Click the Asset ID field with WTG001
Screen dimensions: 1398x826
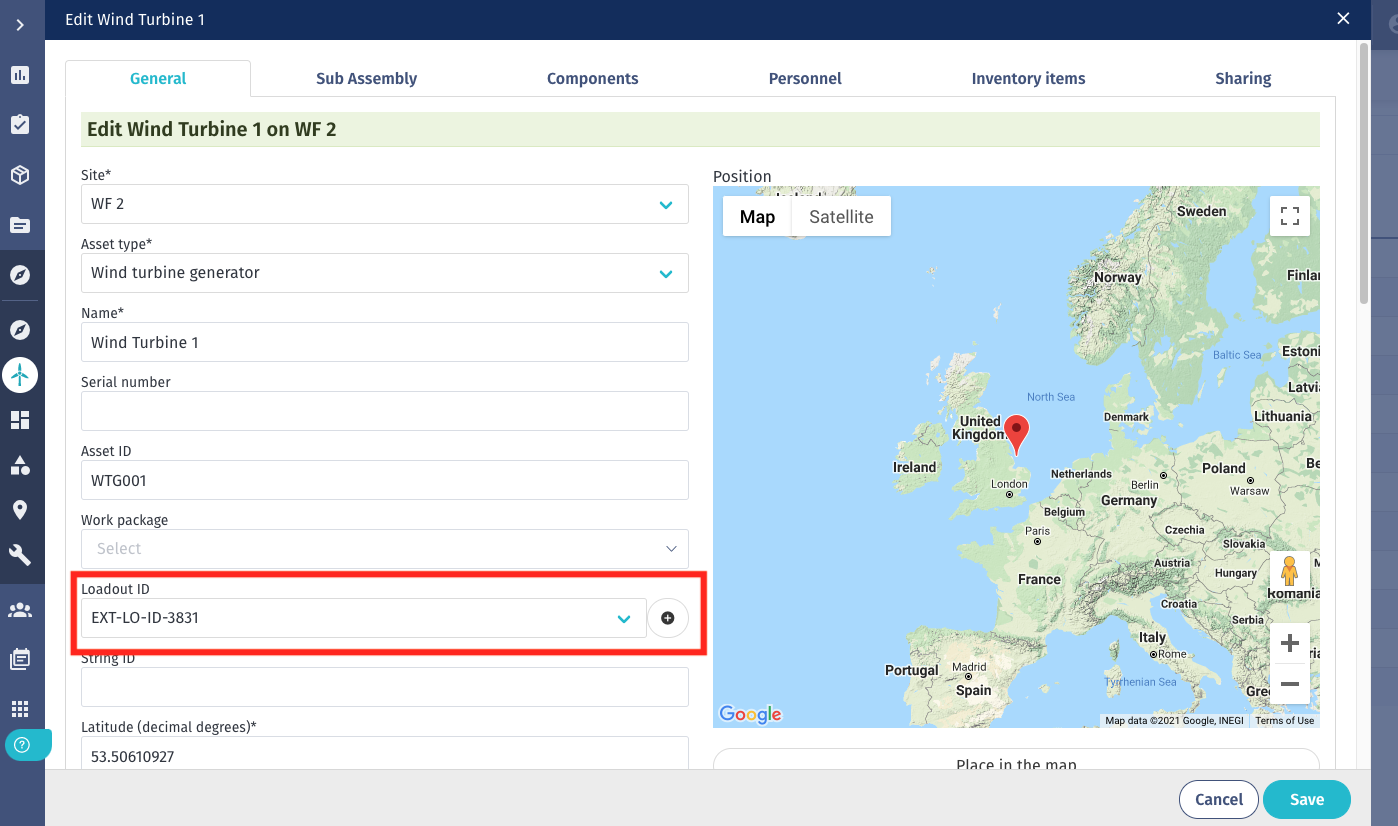click(x=385, y=480)
